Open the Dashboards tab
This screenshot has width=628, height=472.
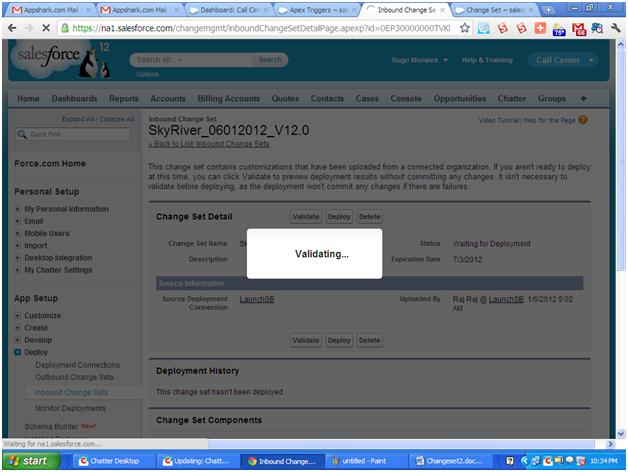pos(74,99)
